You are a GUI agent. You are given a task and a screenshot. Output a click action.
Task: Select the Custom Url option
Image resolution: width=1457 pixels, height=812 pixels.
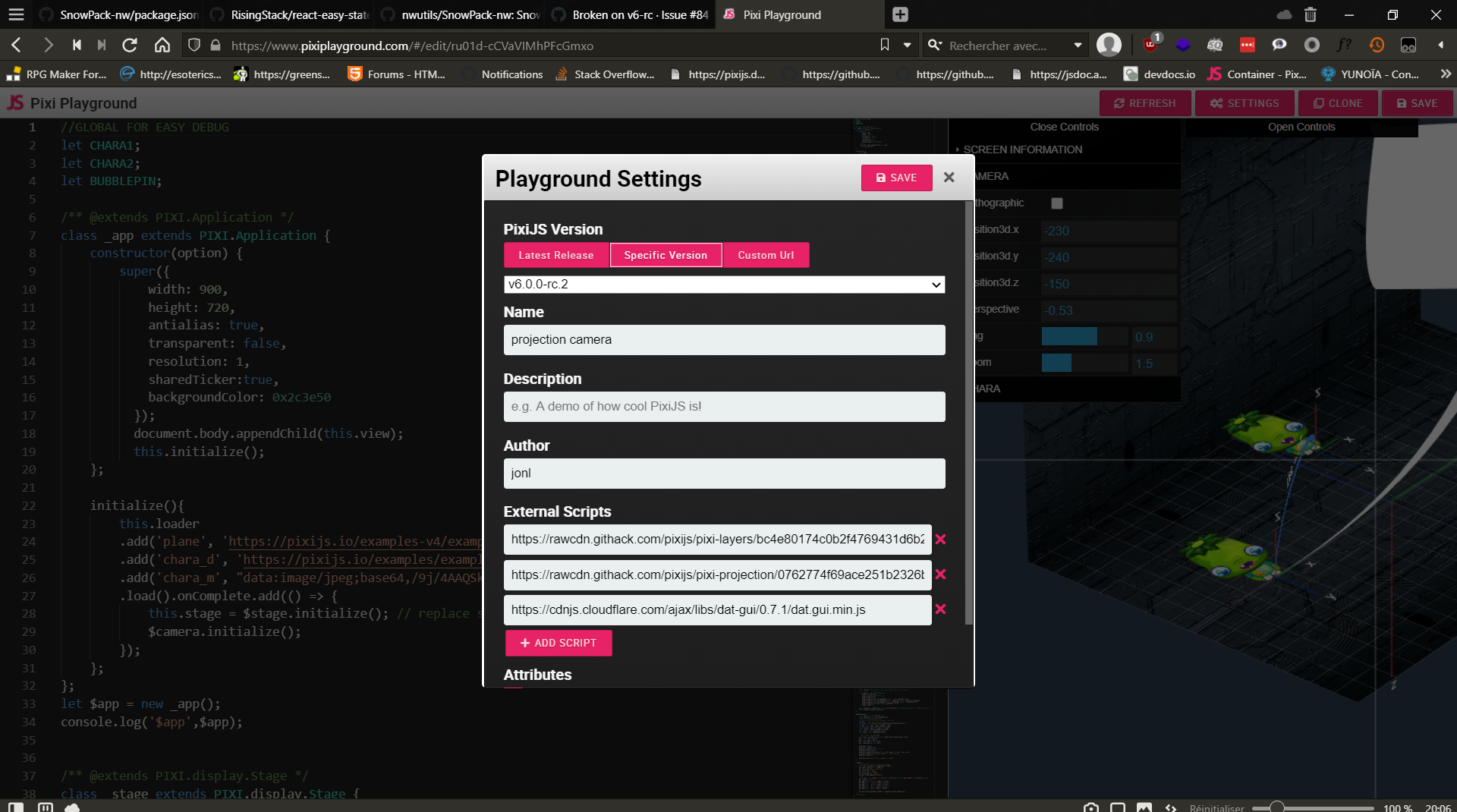click(766, 255)
